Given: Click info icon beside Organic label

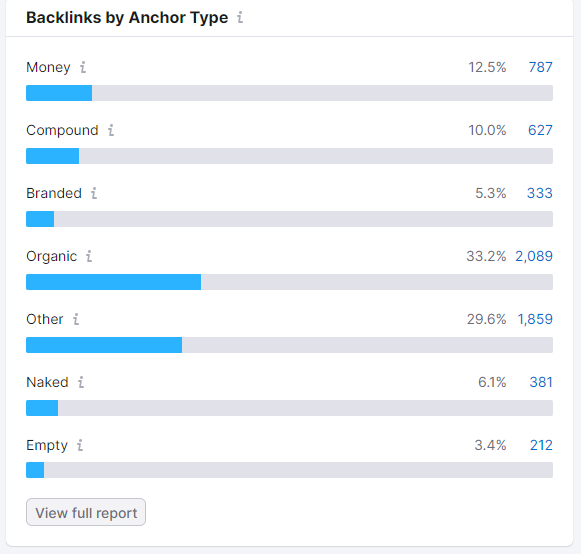Looking at the screenshot, I should (89, 256).
